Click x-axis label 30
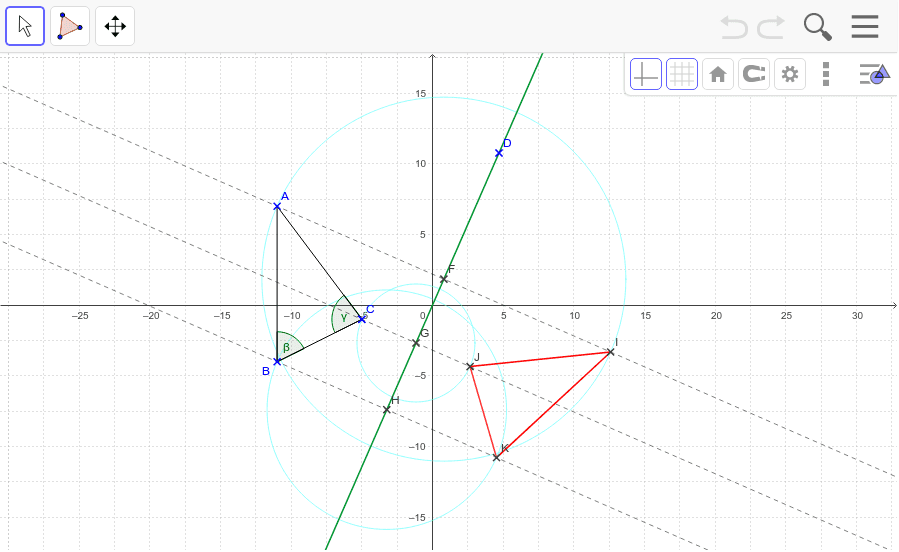Image resolution: width=899 pixels, height=552 pixels. tap(857, 316)
